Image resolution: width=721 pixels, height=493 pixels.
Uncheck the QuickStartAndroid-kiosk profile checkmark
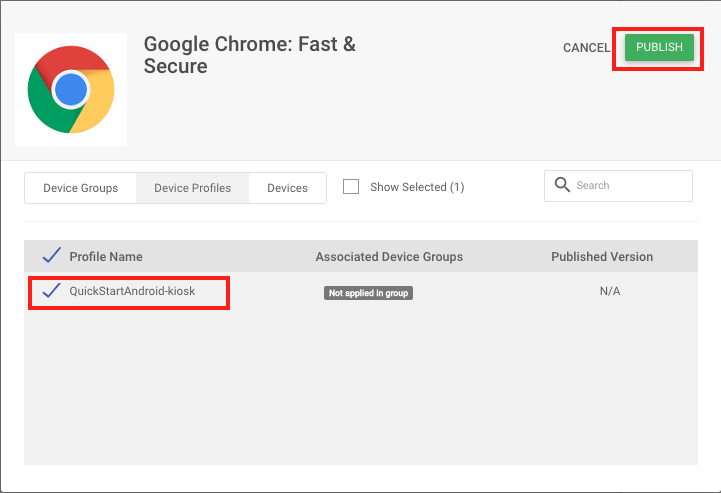tap(52, 291)
